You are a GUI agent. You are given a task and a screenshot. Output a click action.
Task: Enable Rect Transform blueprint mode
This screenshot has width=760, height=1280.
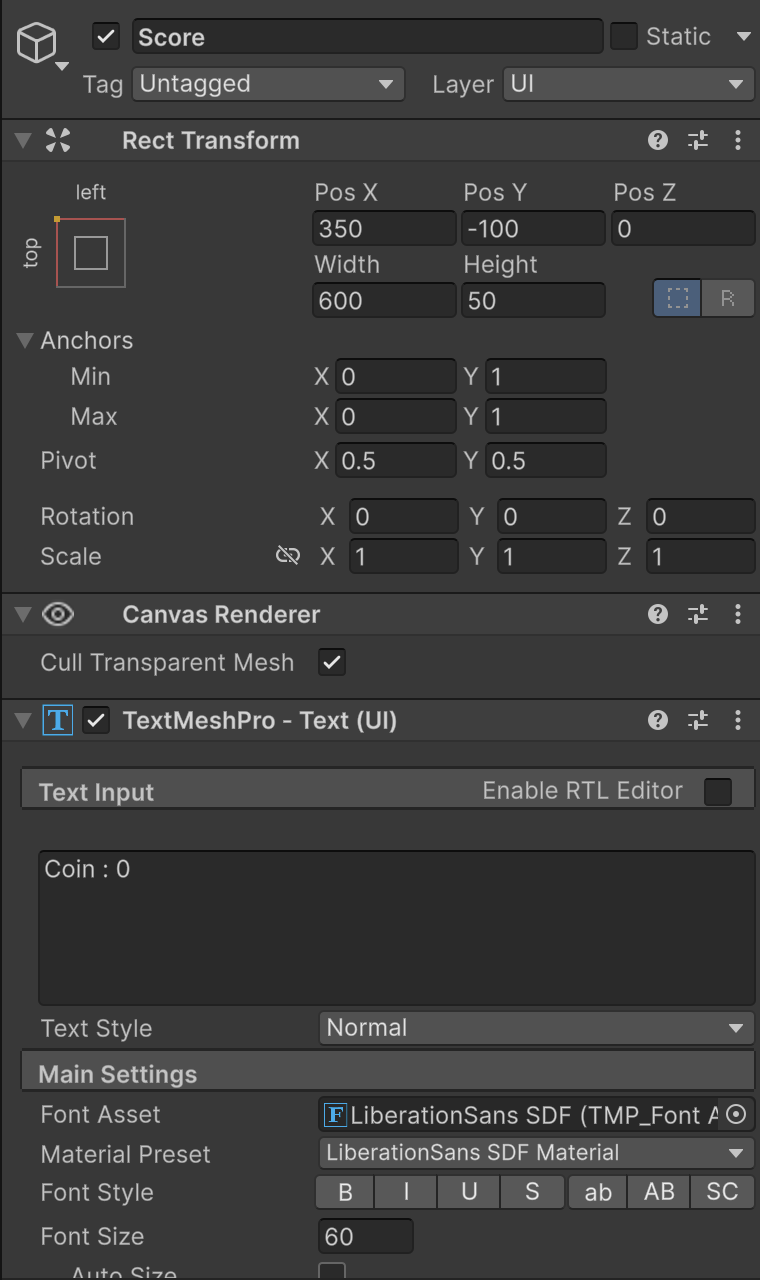[677, 299]
